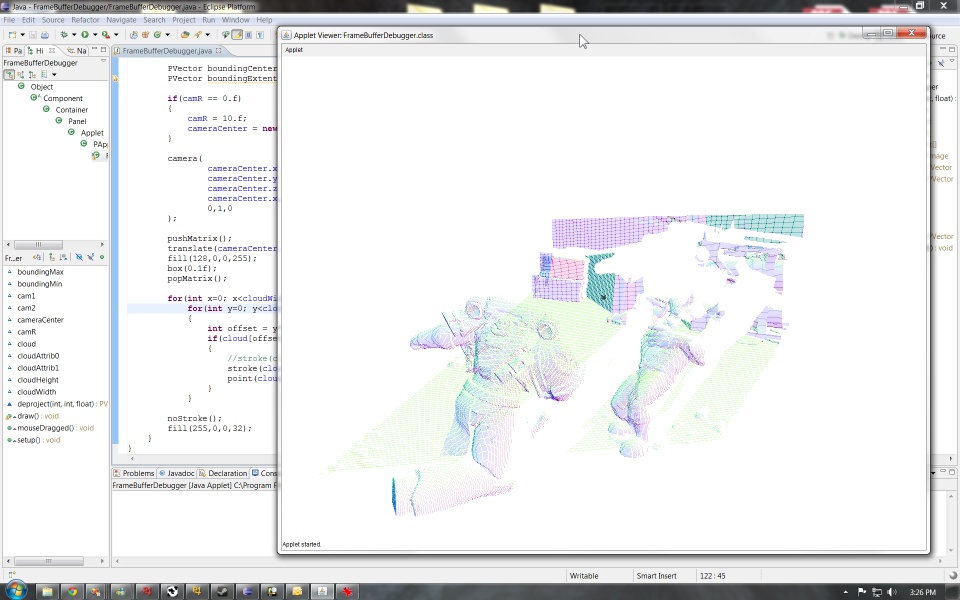
Task: Open the Run menu
Action: coord(209,20)
